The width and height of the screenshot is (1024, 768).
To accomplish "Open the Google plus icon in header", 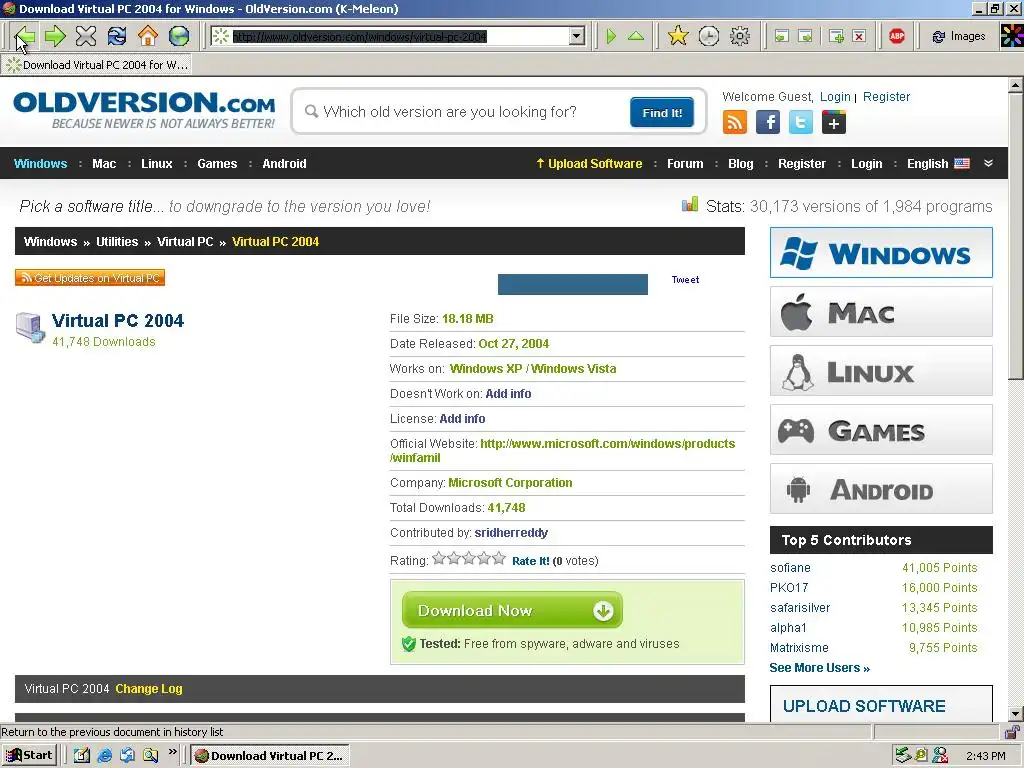I will point(834,122).
